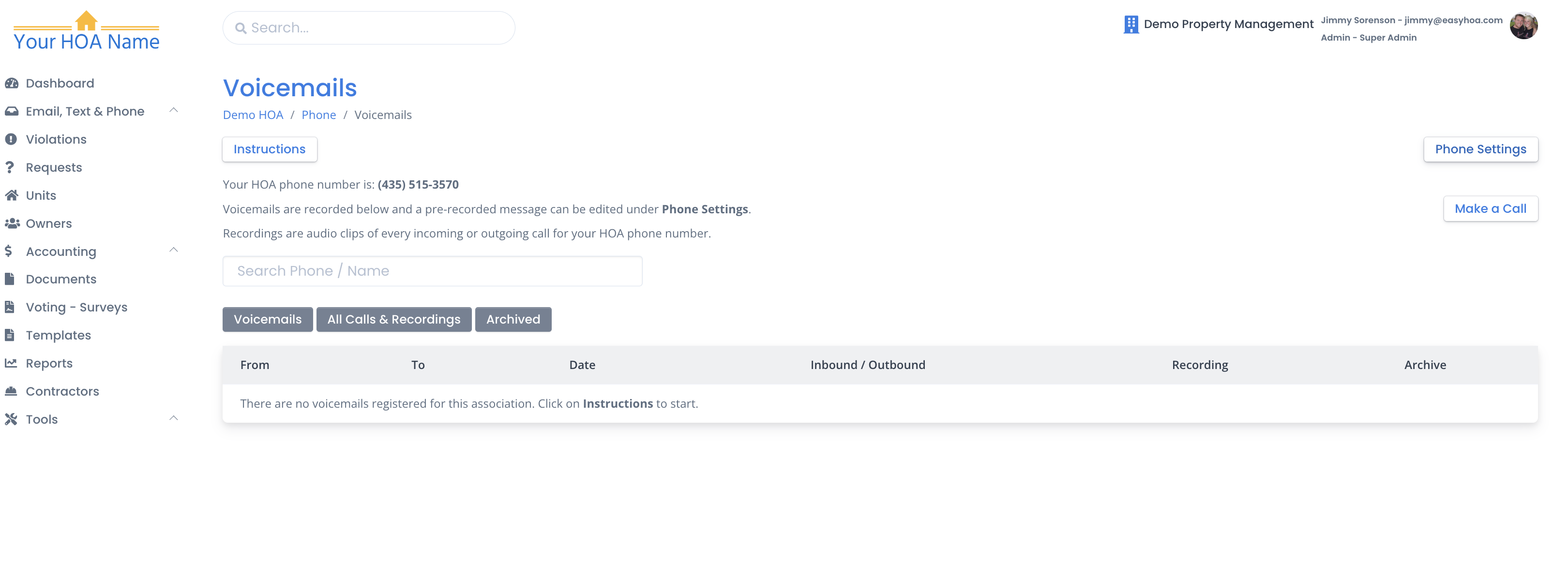Click the Requests question mark icon
Screen dimensions: 1568x562
coord(10,167)
